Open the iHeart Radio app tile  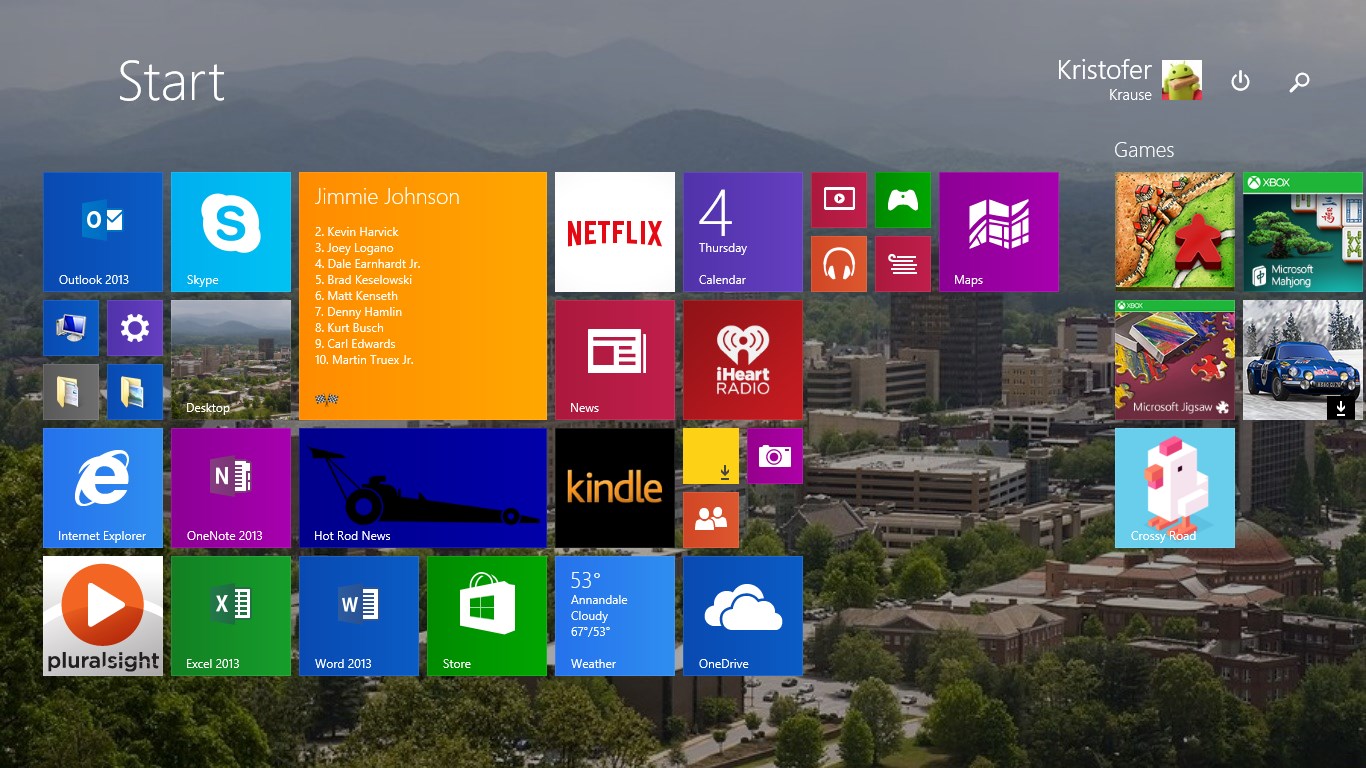coord(743,360)
